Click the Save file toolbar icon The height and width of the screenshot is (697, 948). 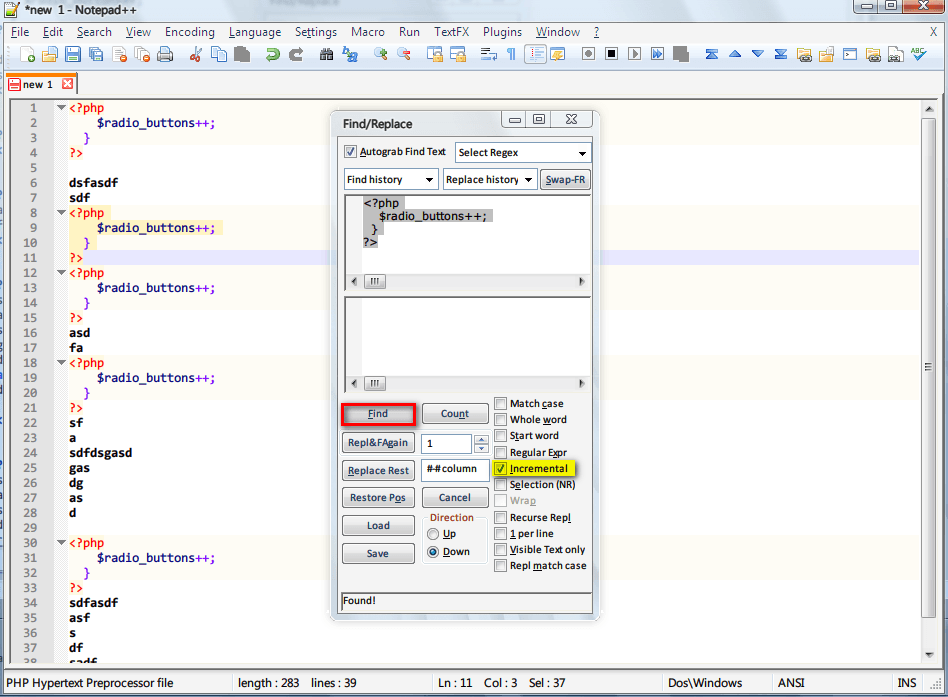click(x=73, y=54)
